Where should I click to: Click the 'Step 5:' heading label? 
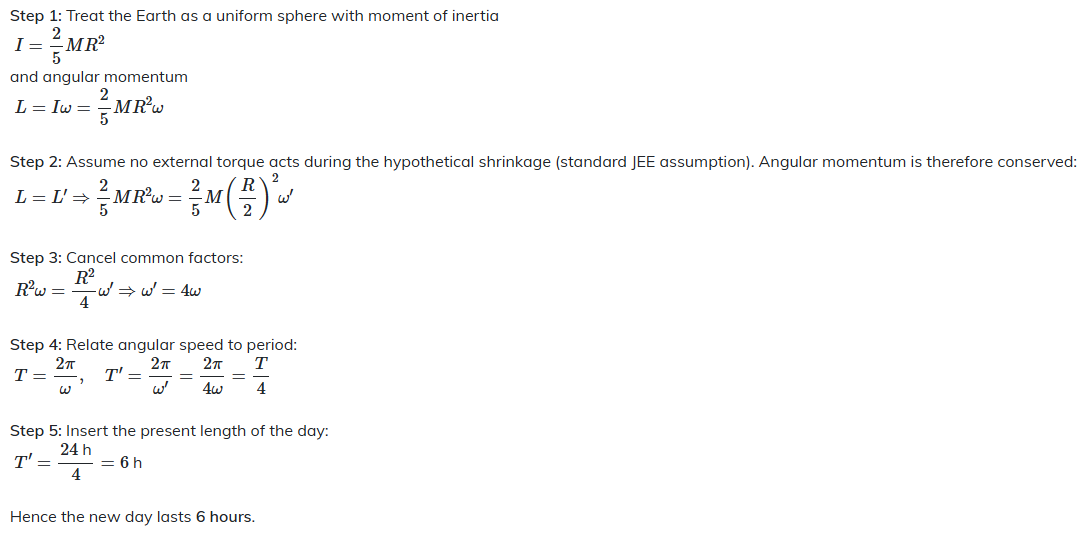36,431
